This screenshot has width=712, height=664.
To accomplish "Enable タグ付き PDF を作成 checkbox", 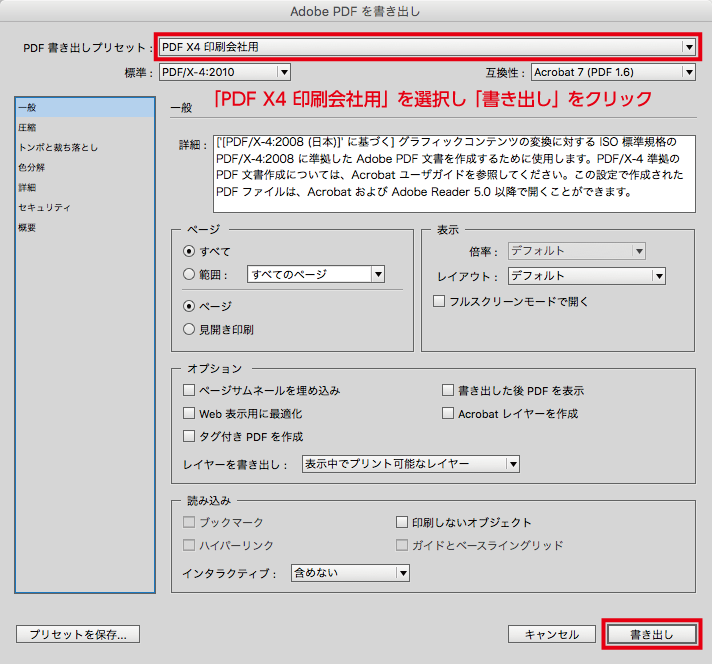I will [x=188, y=436].
